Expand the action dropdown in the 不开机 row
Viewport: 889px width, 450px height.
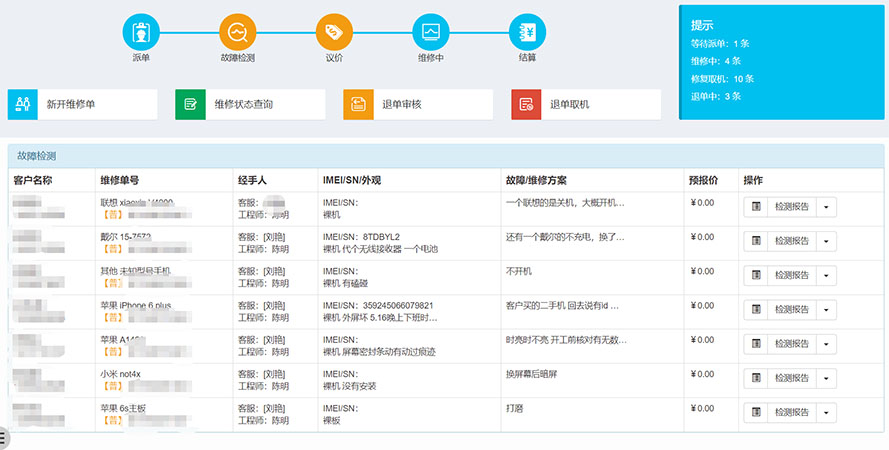(x=826, y=275)
